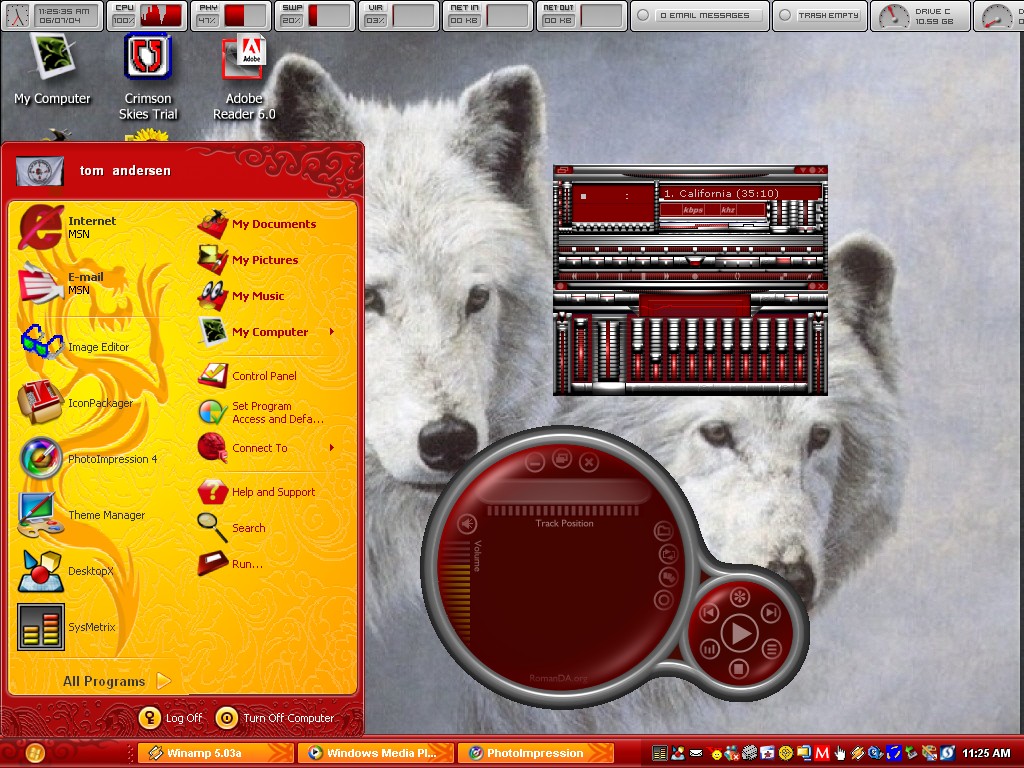Viewport: 1024px width, 768px height.
Task: Click the 0 Email Messages indicator circle
Action: pos(643,15)
